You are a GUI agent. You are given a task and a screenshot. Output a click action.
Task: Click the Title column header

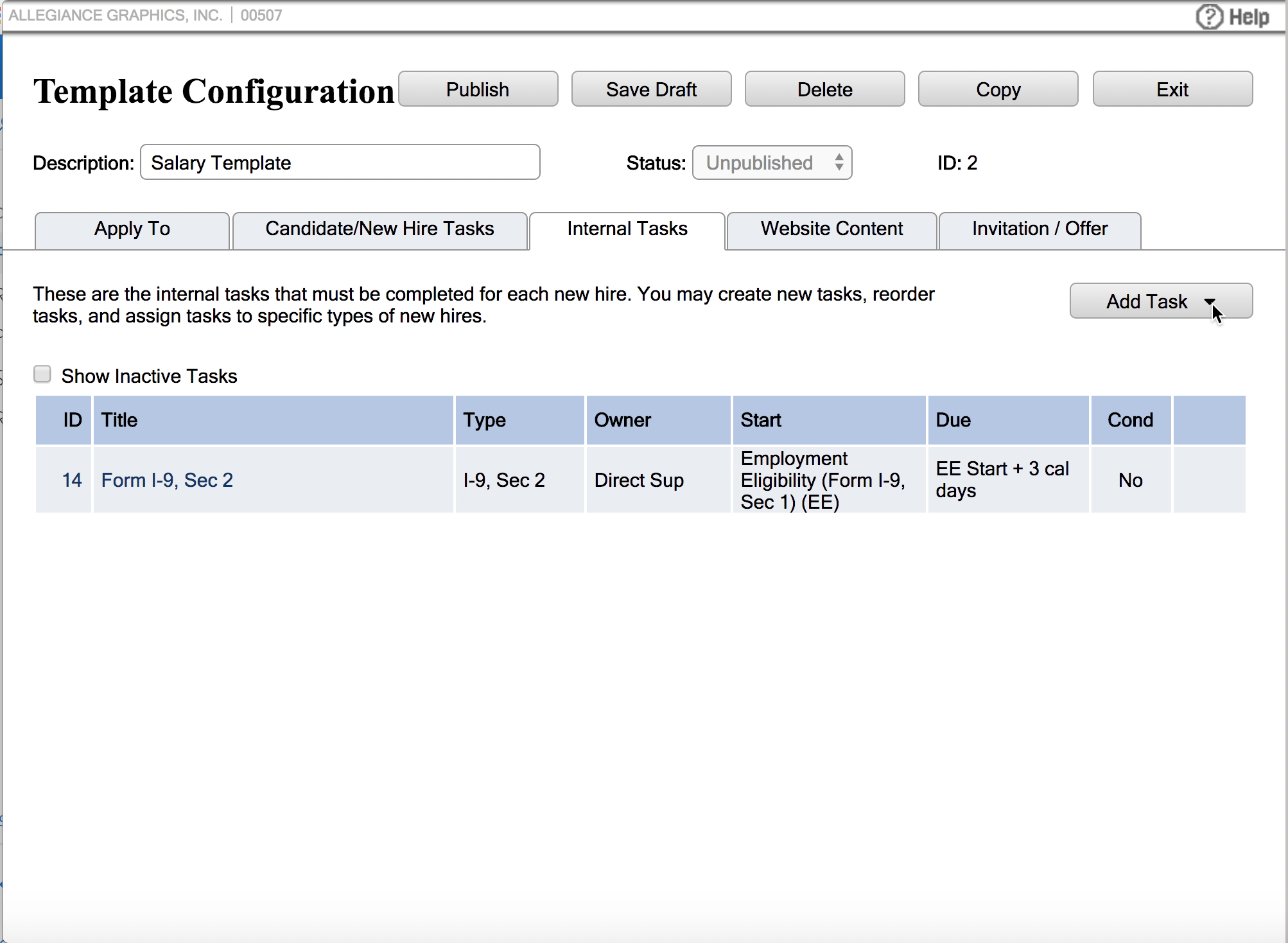[119, 420]
